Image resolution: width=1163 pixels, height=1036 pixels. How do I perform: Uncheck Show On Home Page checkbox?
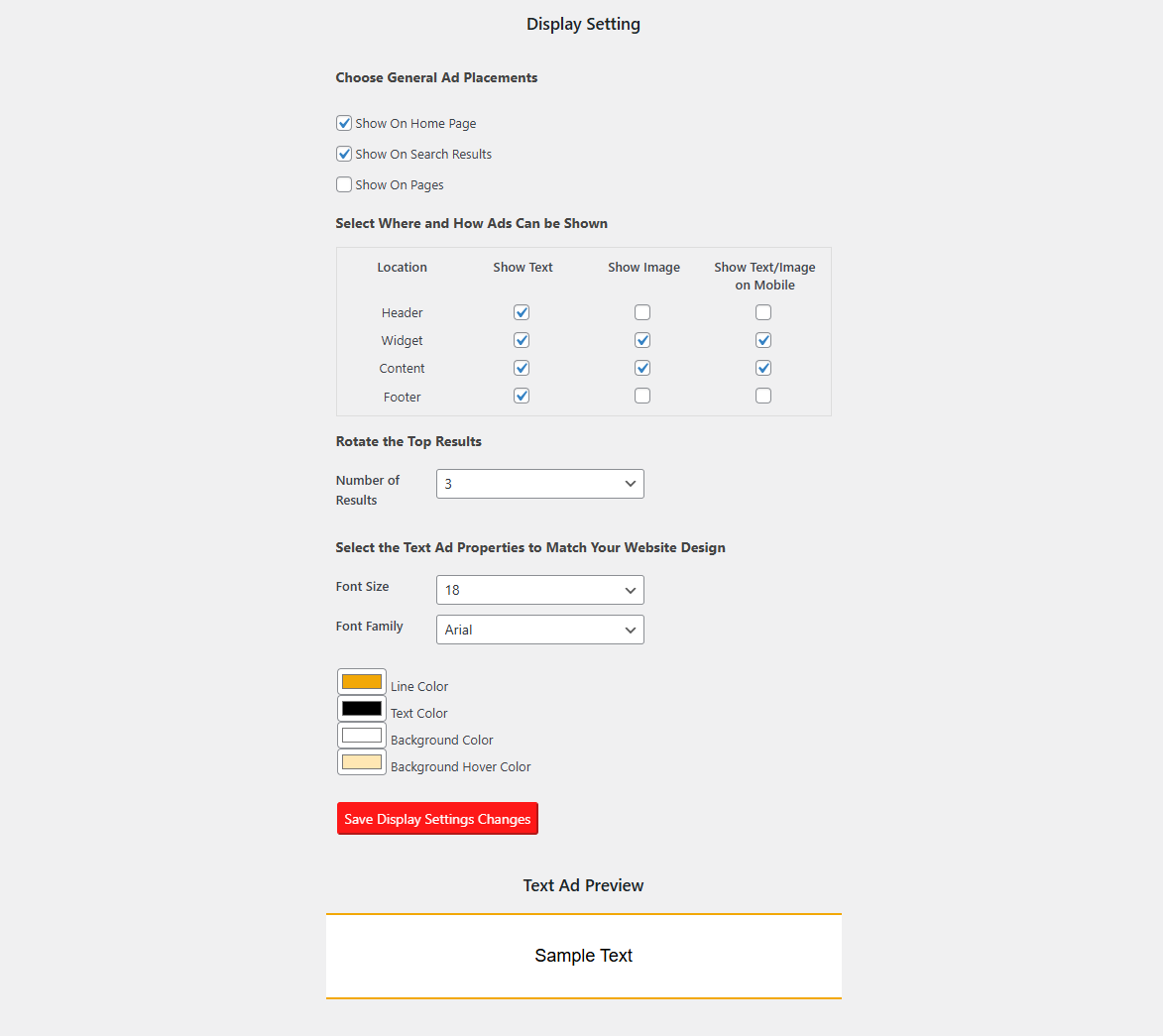coord(343,123)
